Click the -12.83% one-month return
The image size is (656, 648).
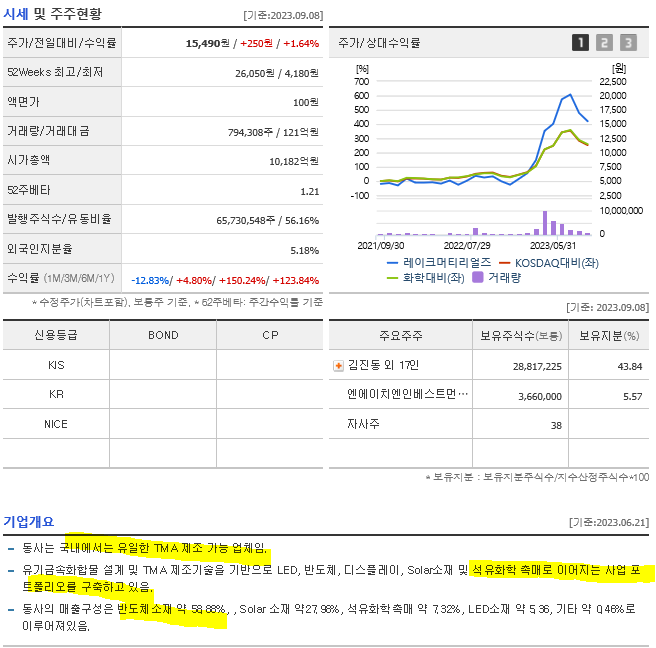click(150, 280)
